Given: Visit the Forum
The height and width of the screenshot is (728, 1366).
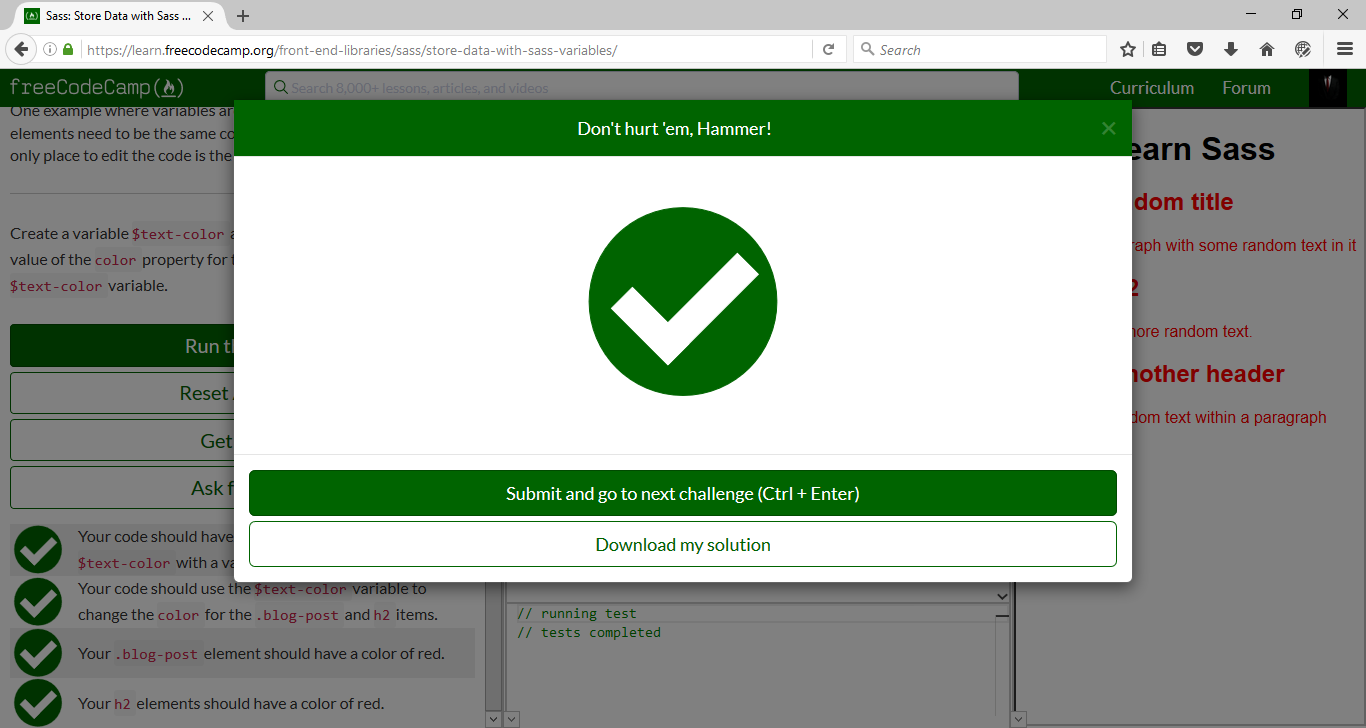Looking at the screenshot, I should pyautogui.click(x=1245, y=87).
